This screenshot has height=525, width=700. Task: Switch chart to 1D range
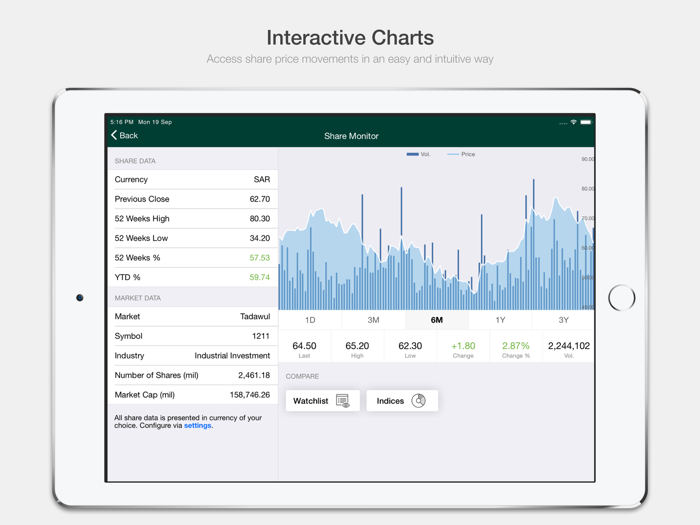tap(310, 320)
